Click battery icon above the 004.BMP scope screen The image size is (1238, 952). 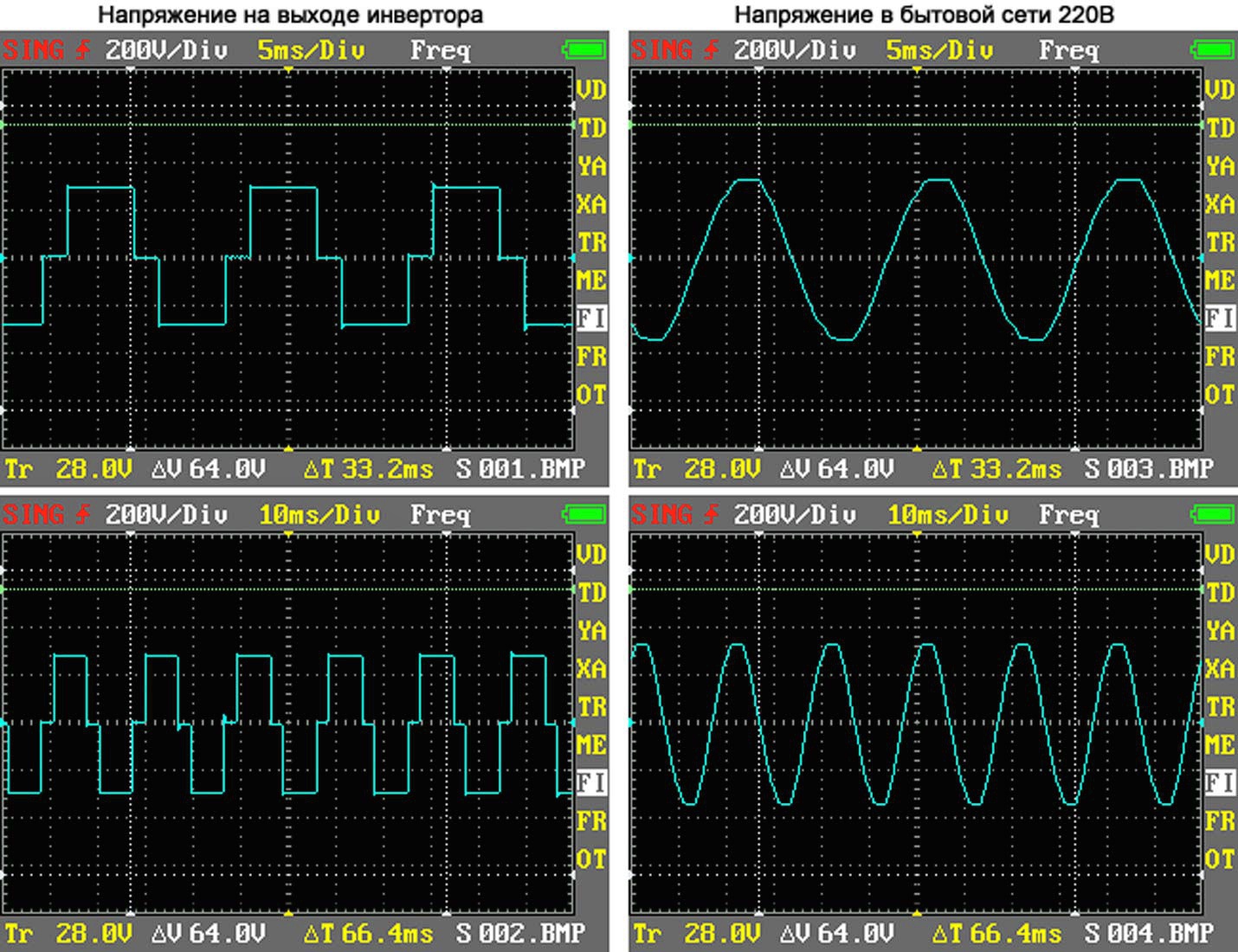click(1212, 515)
